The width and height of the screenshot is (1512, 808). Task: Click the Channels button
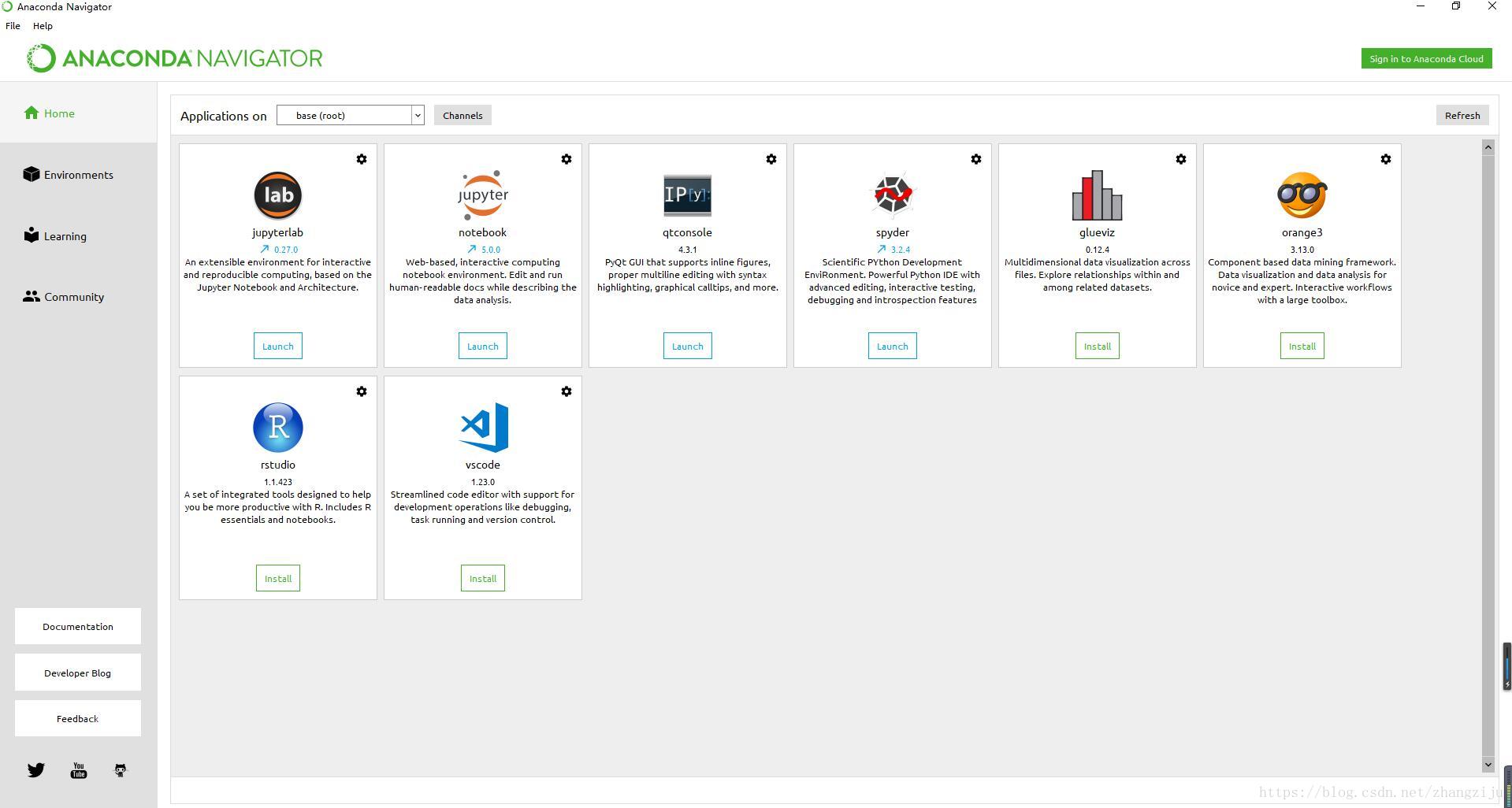463,115
